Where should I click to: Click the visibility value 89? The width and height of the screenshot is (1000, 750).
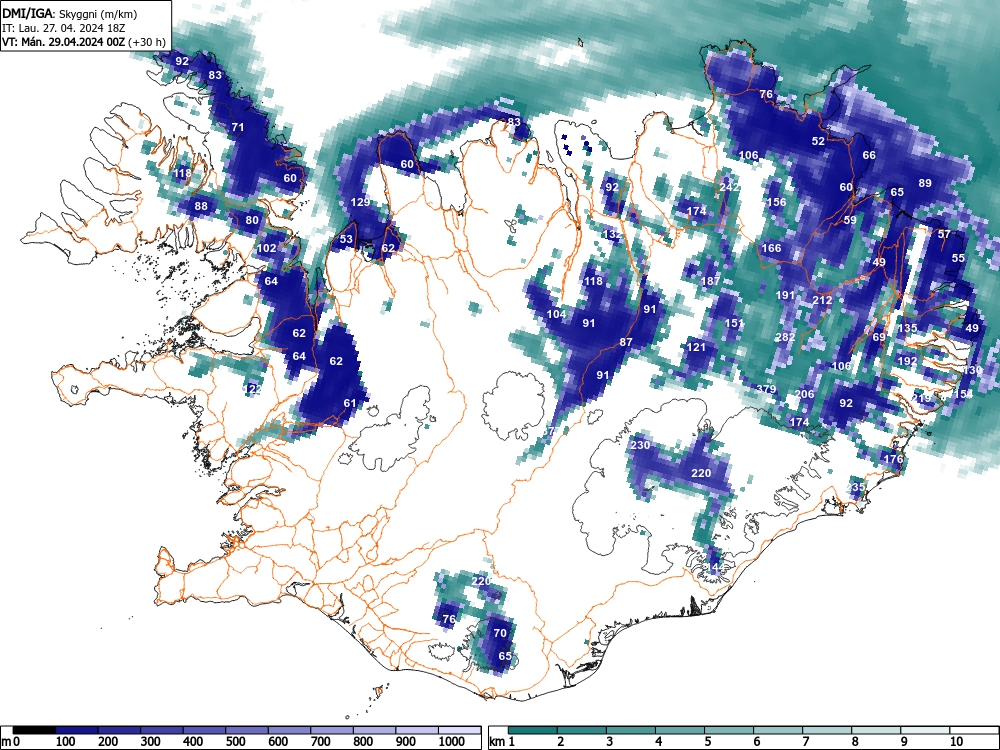925,183
